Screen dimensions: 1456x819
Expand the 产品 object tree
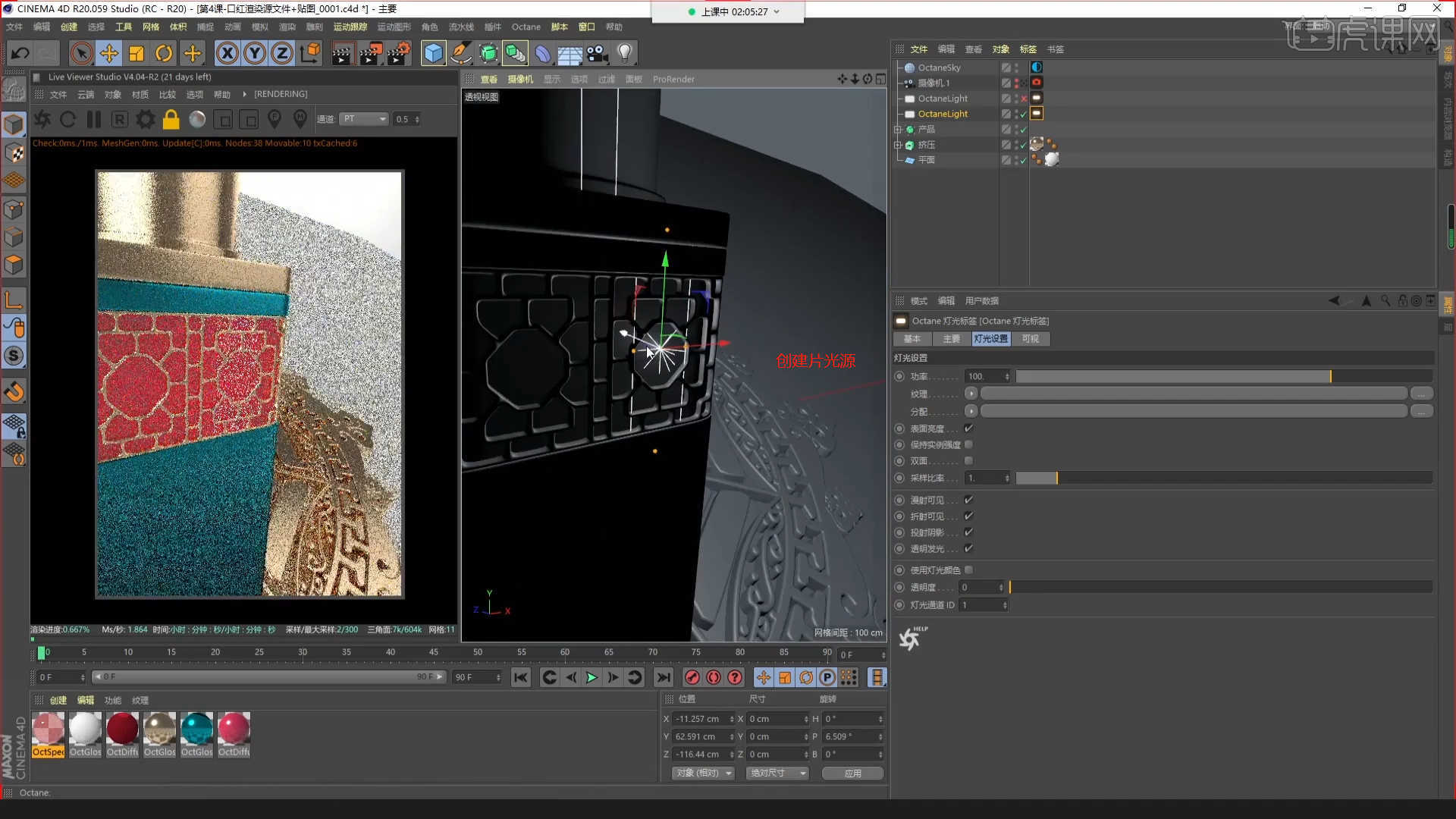pos(898,130)
